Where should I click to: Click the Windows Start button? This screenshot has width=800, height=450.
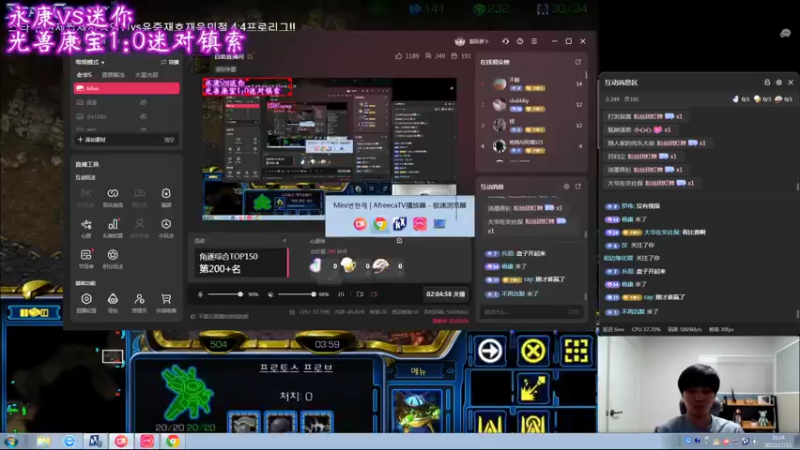pos(11,441)
